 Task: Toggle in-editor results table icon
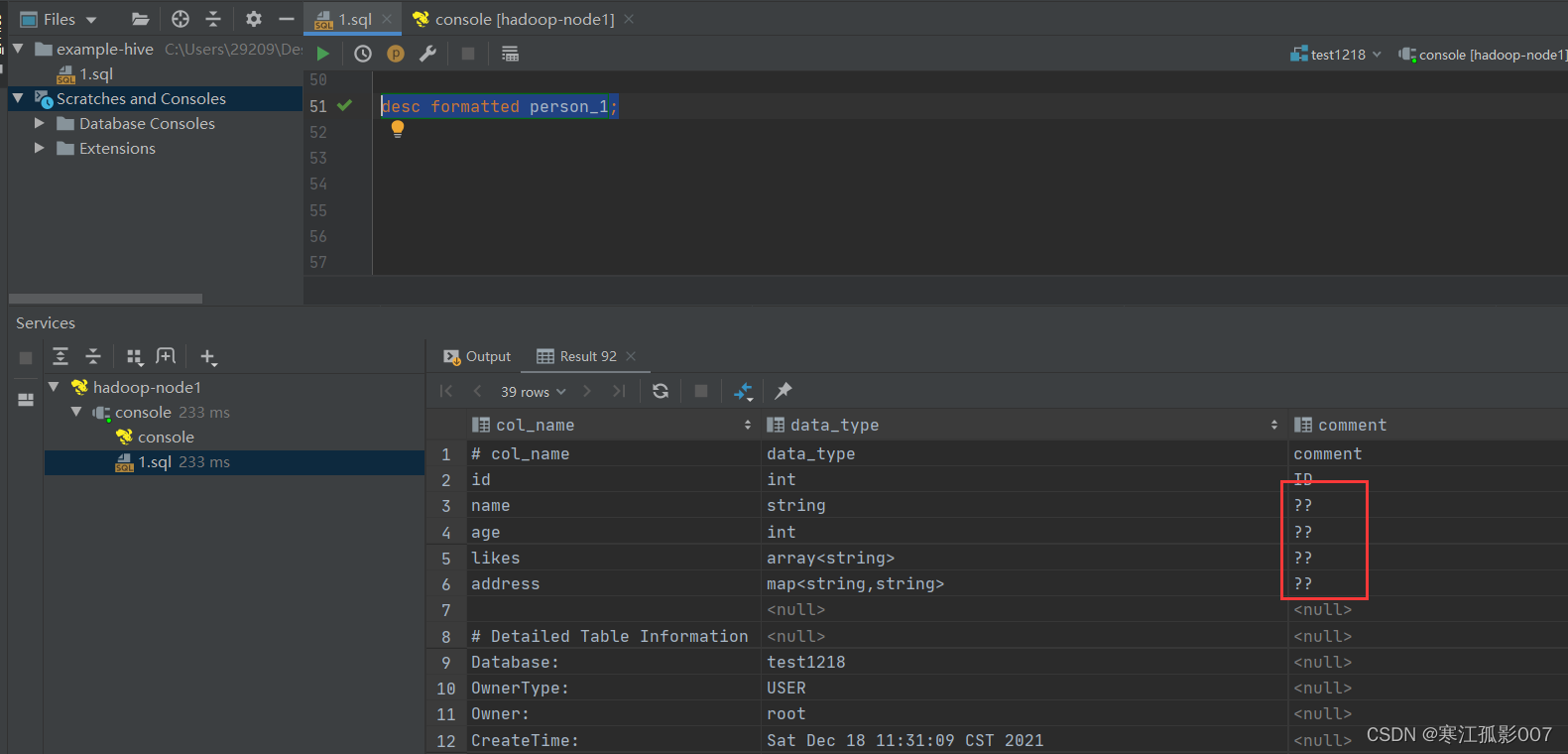point(510,54)
